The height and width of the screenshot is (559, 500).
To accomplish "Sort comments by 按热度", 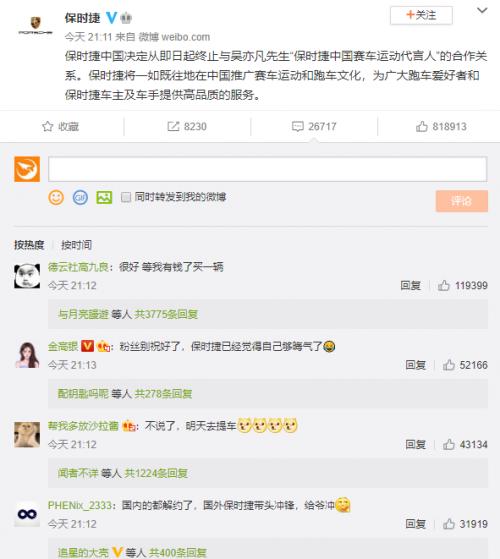I will [29, 245].
